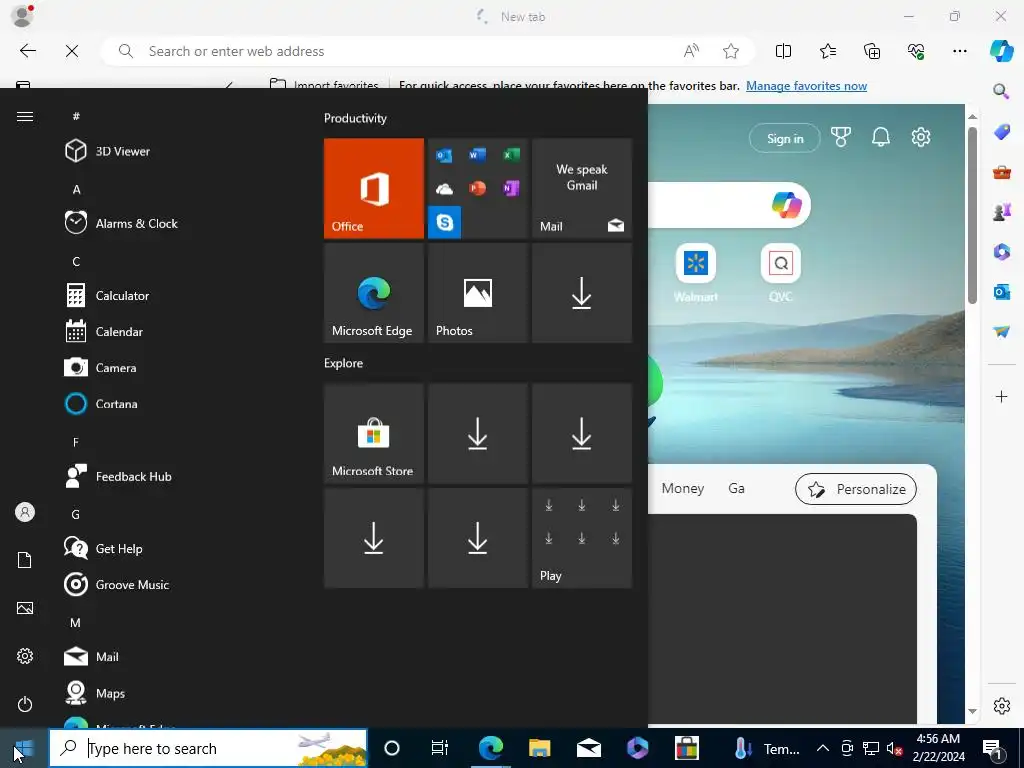Select the Money feed tab
This screenshot has height=768, width=1024.
(x=682, y=488)
